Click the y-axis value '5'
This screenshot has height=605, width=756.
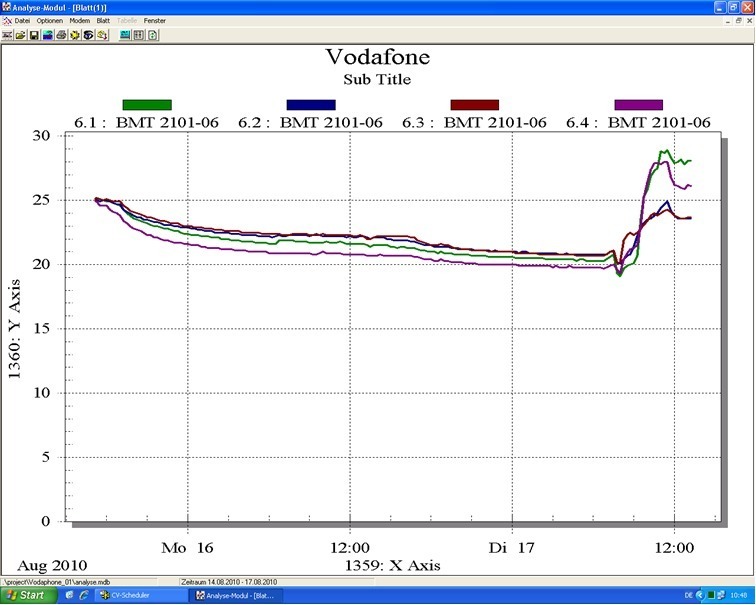point(46,457)
